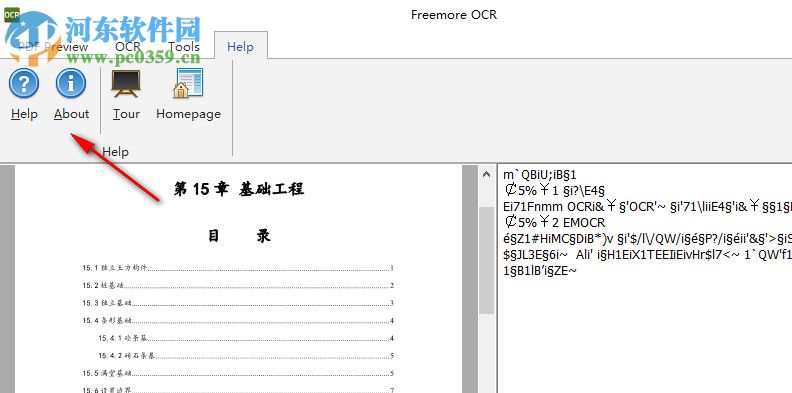Viewport: 792px width, 393px height.
Task: Click table of contents entry 15.4.2
Action: click(x=246, y=356)
